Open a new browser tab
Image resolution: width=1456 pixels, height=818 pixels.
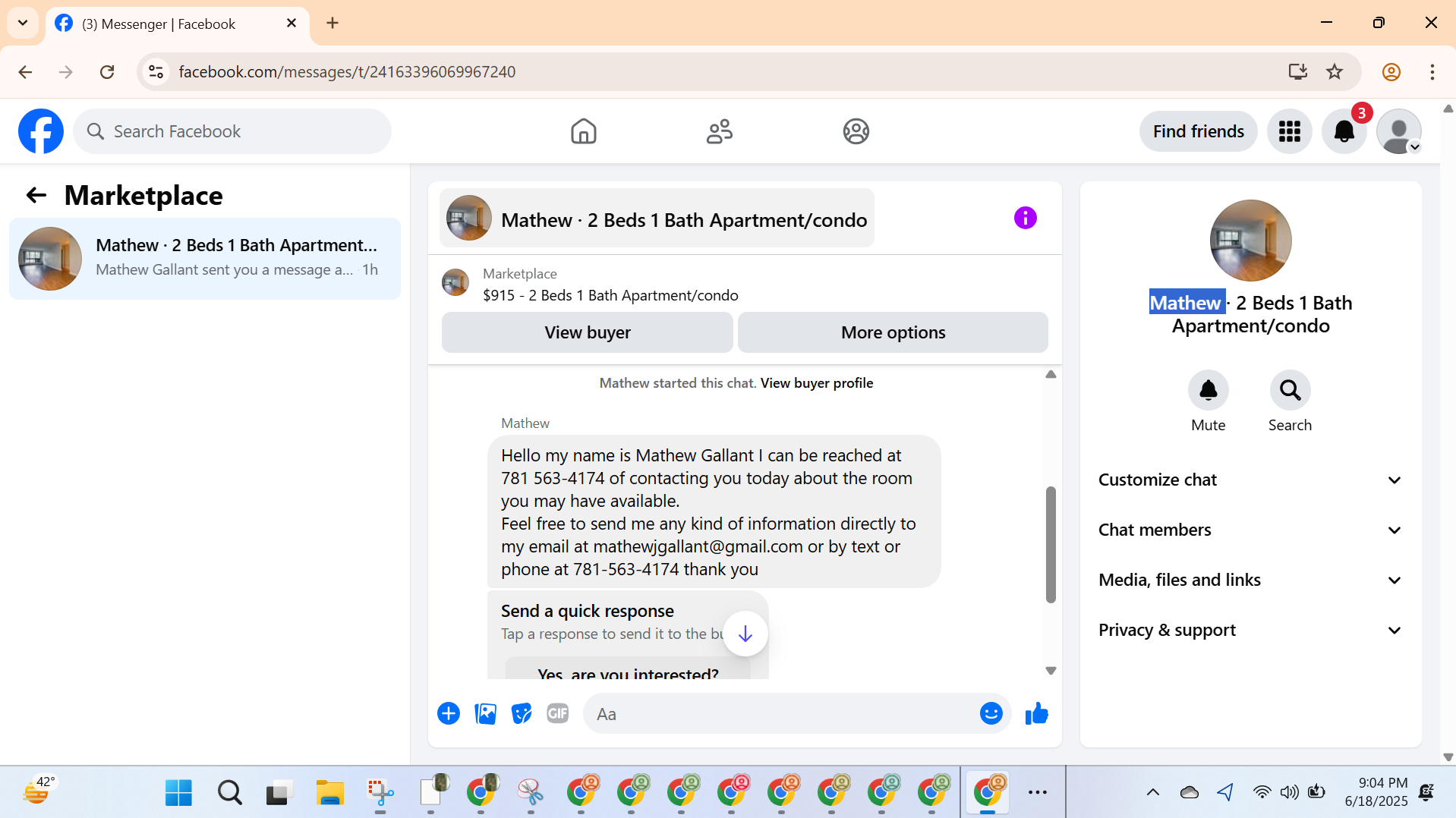tap(332, 24)
